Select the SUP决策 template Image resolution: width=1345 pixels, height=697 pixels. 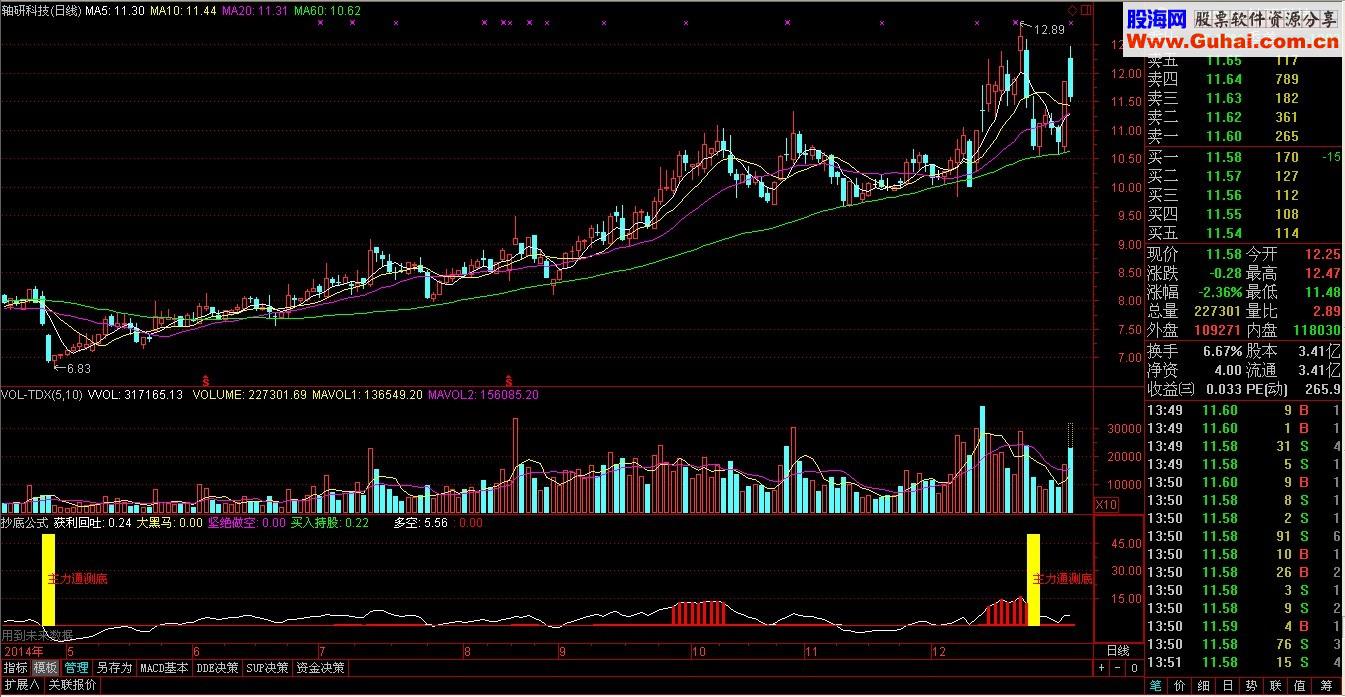pyautogui.click(x=267, y=668)
